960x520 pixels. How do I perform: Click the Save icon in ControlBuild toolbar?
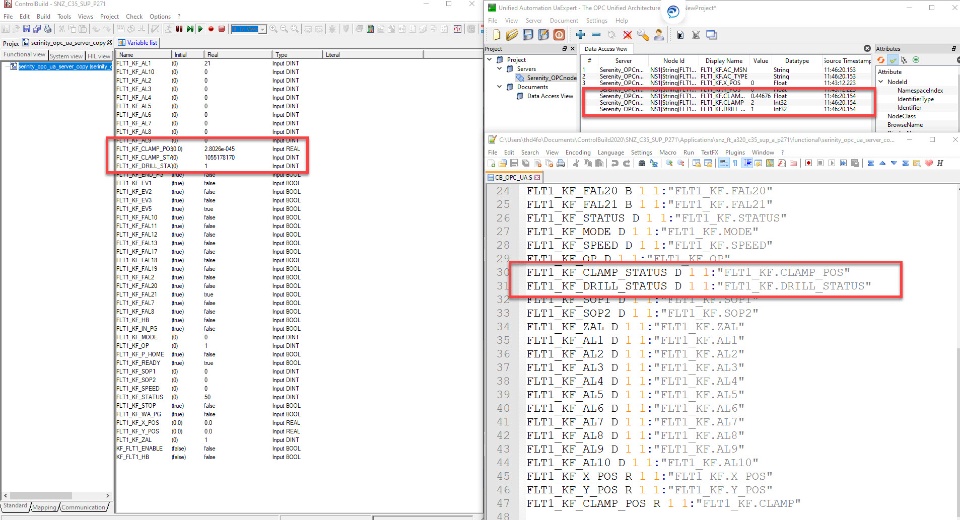26,29
